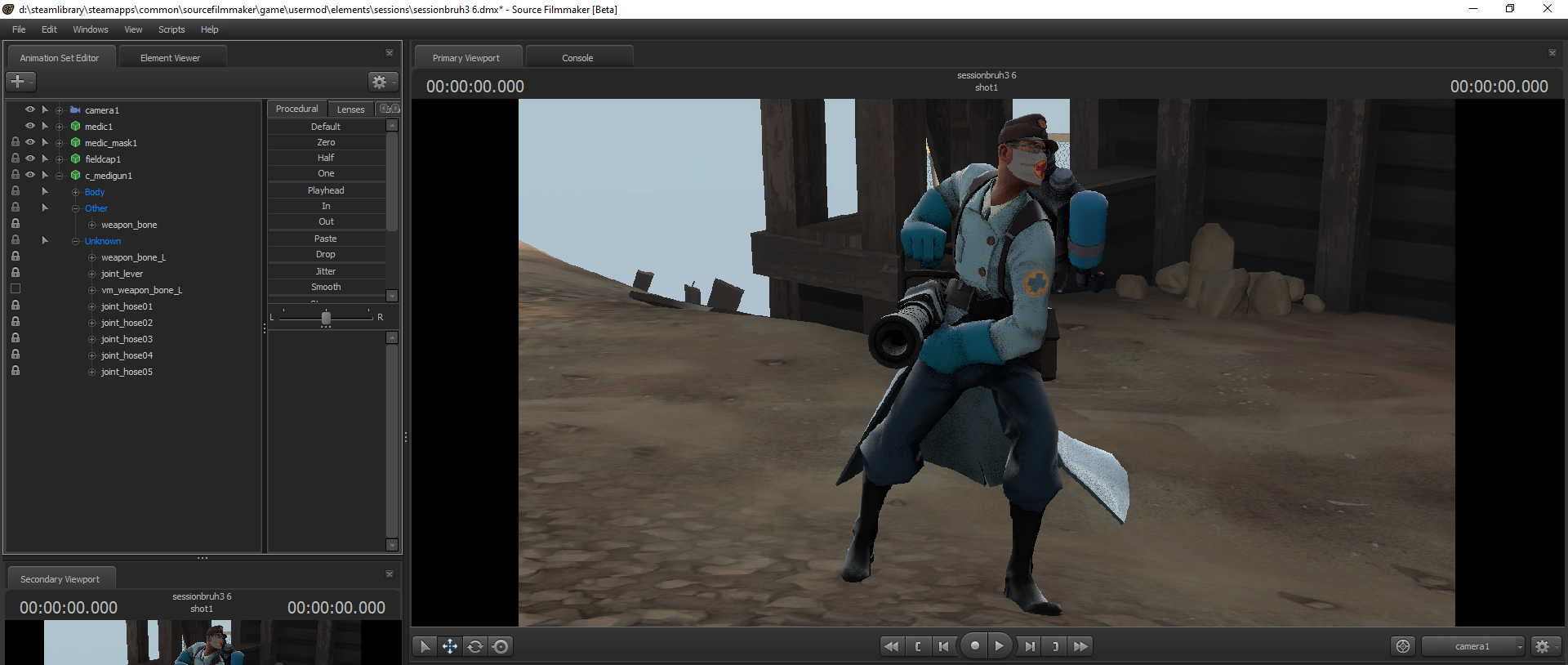The height and width of the screenshot is (665, 1568).
Task: Click the green cube icon for fieldcap1
Action: click(x=75, y=159)
